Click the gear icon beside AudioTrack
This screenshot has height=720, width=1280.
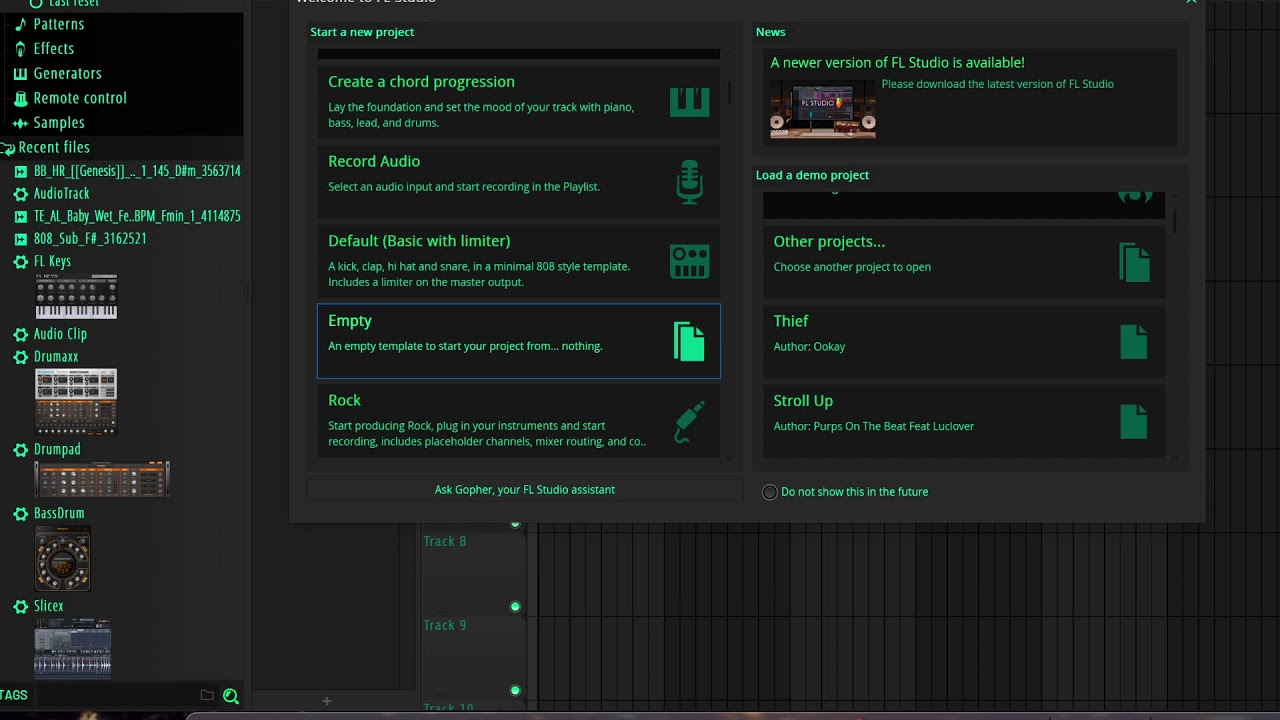20,194
